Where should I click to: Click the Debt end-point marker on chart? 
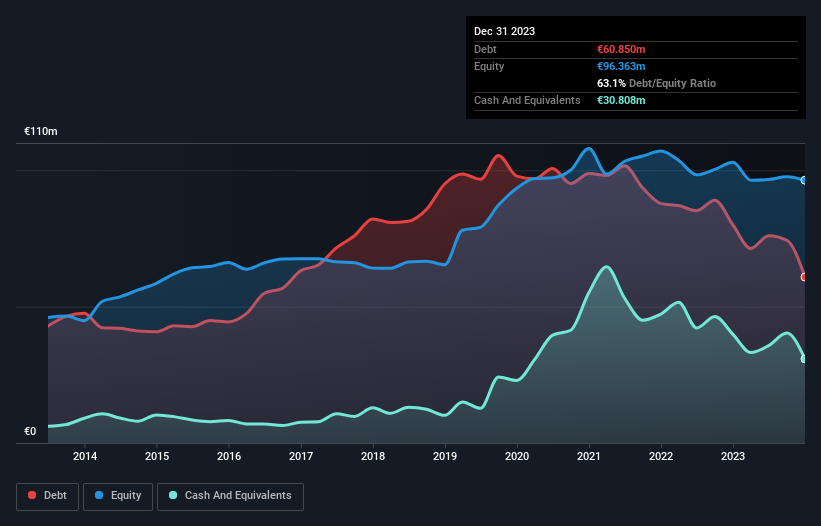click(x=804, y=277)
